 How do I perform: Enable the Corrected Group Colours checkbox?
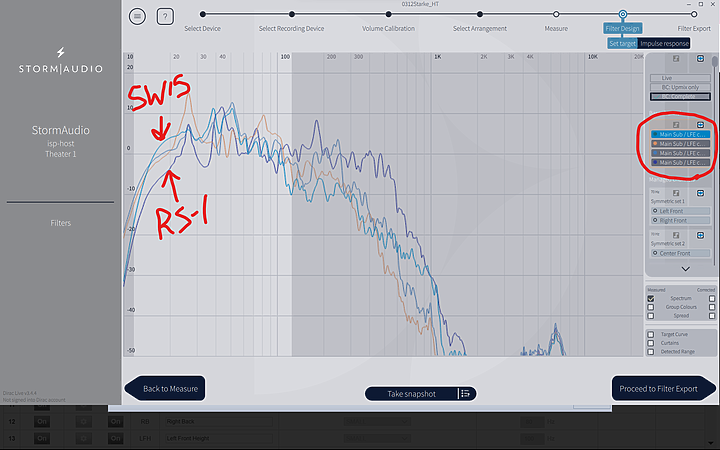(x=712, y=307)
